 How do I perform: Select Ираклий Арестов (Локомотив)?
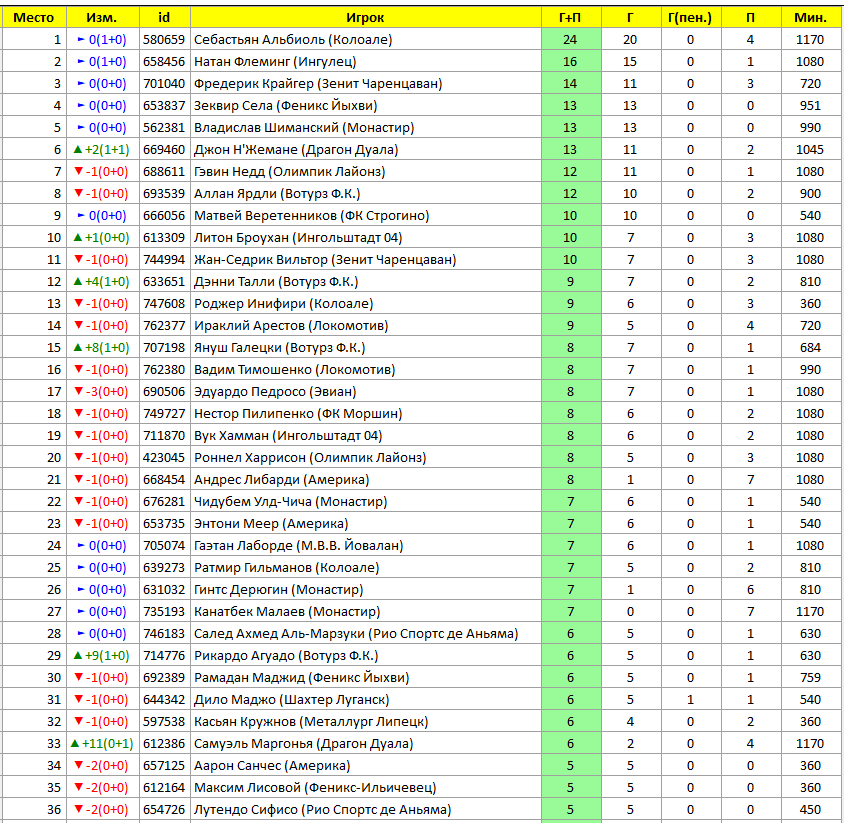pos(291,326)
